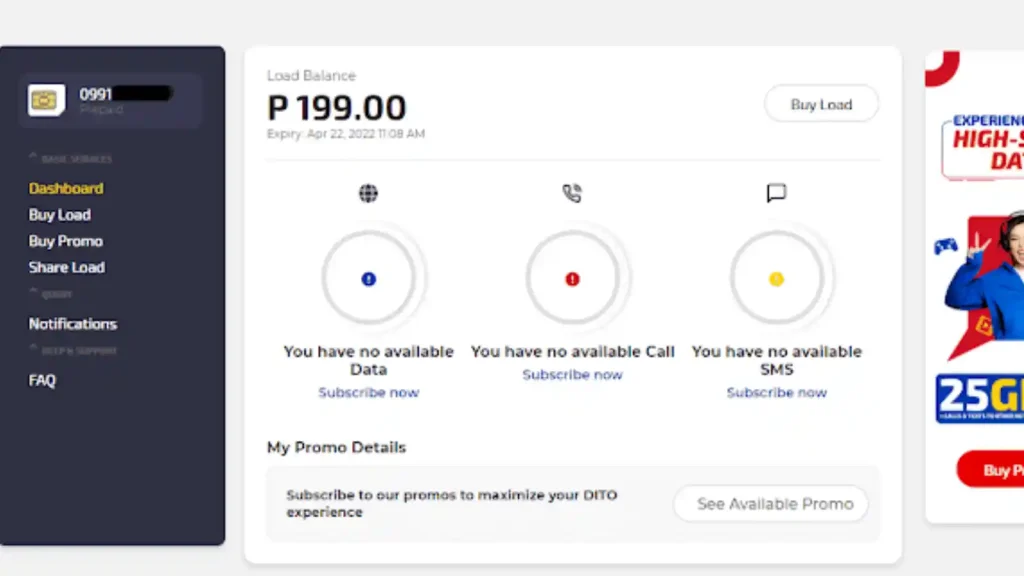
Task: Click Subscribe now under Data
Action: pos(368,393)
